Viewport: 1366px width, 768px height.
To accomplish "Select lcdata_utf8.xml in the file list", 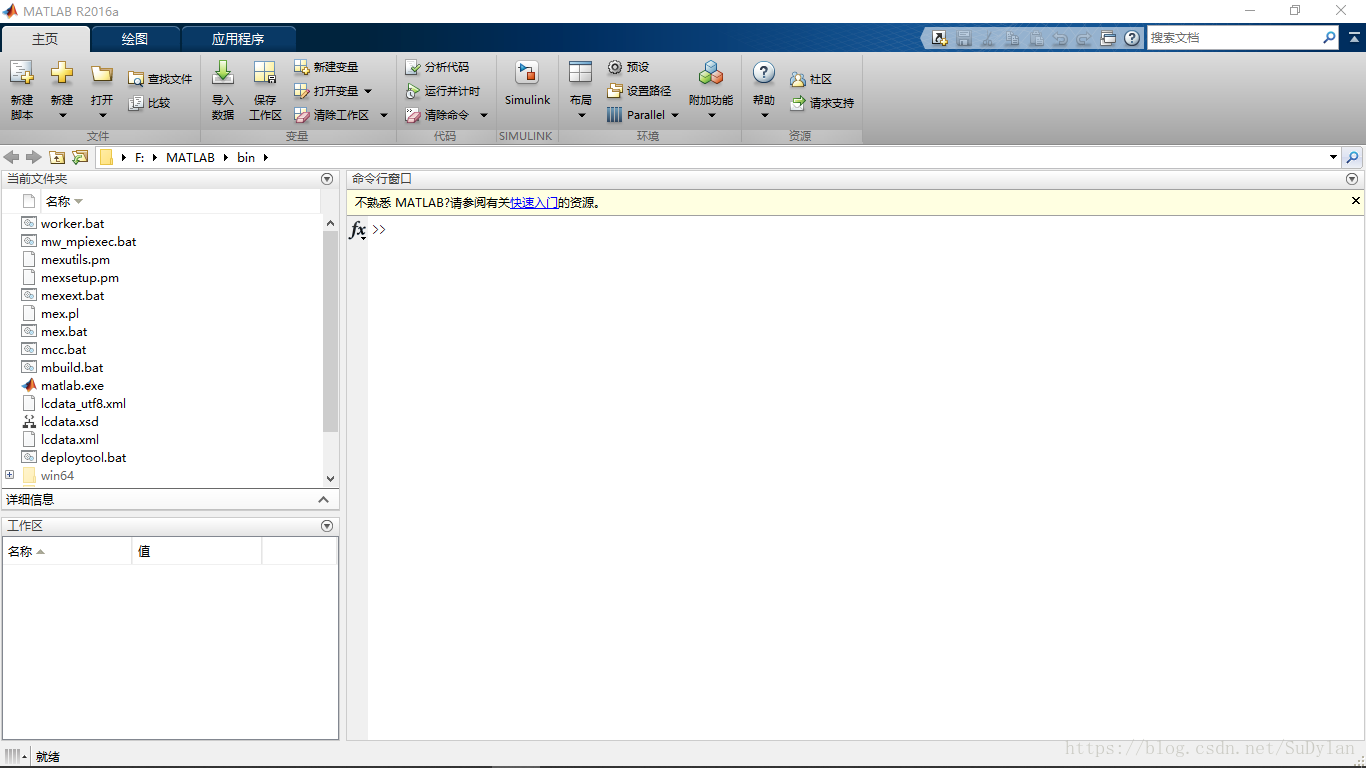I will tap(83, 404).
